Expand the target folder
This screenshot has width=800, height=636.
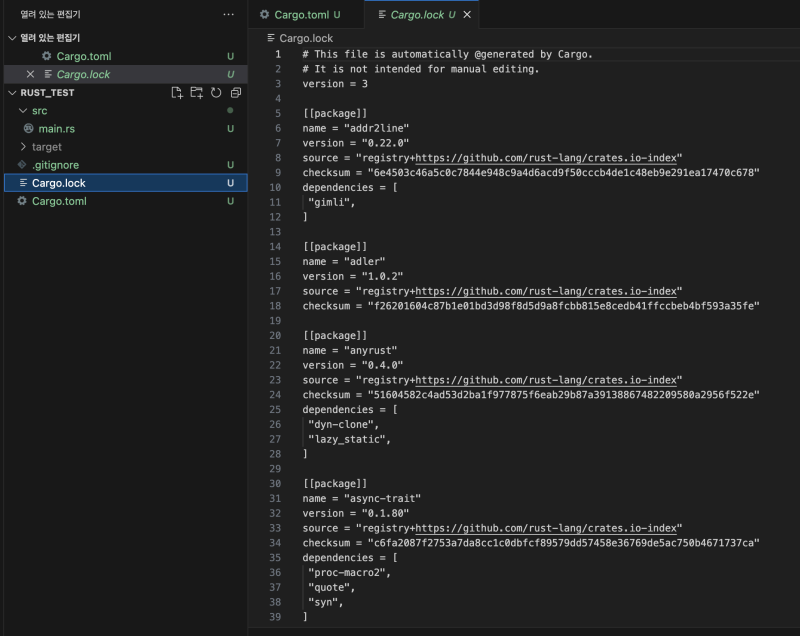click(23, 147)
